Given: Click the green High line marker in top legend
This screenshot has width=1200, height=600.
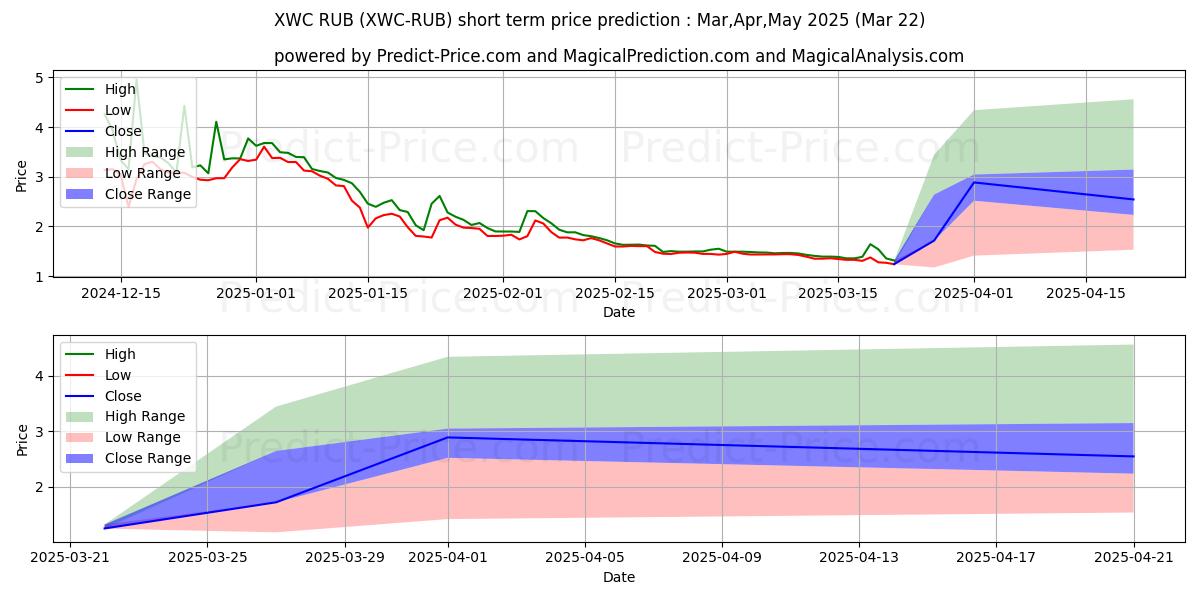Looking at the screenshot, I should (x=82, y=90).
